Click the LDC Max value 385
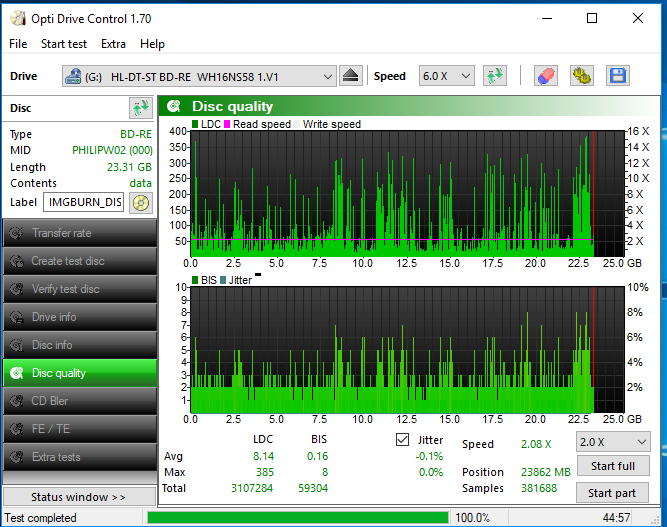The height and width of the screenshot is (527, 667). pyautogui.click(x=265, y=472)
